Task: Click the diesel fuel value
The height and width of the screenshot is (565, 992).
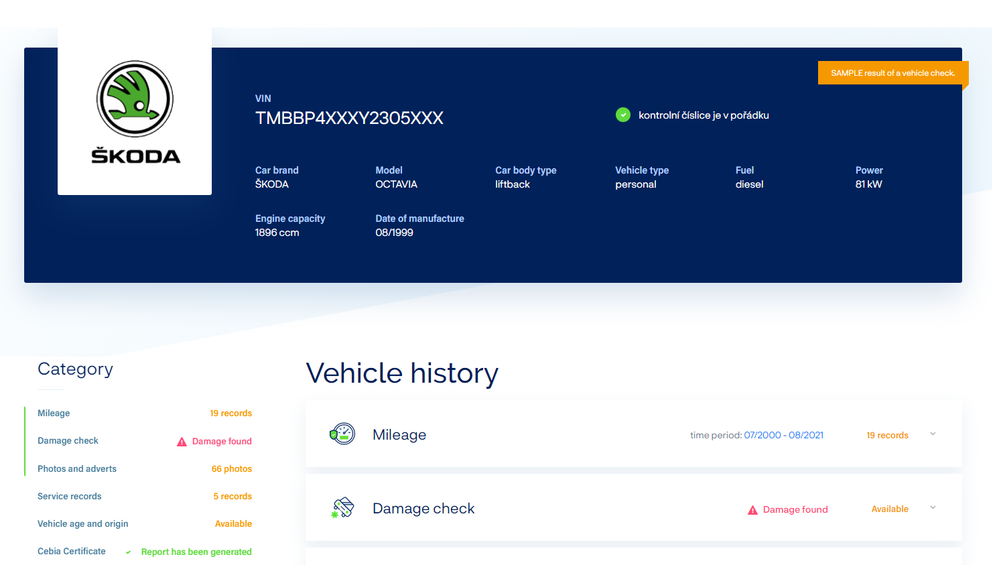Action: tap(749, 184)
